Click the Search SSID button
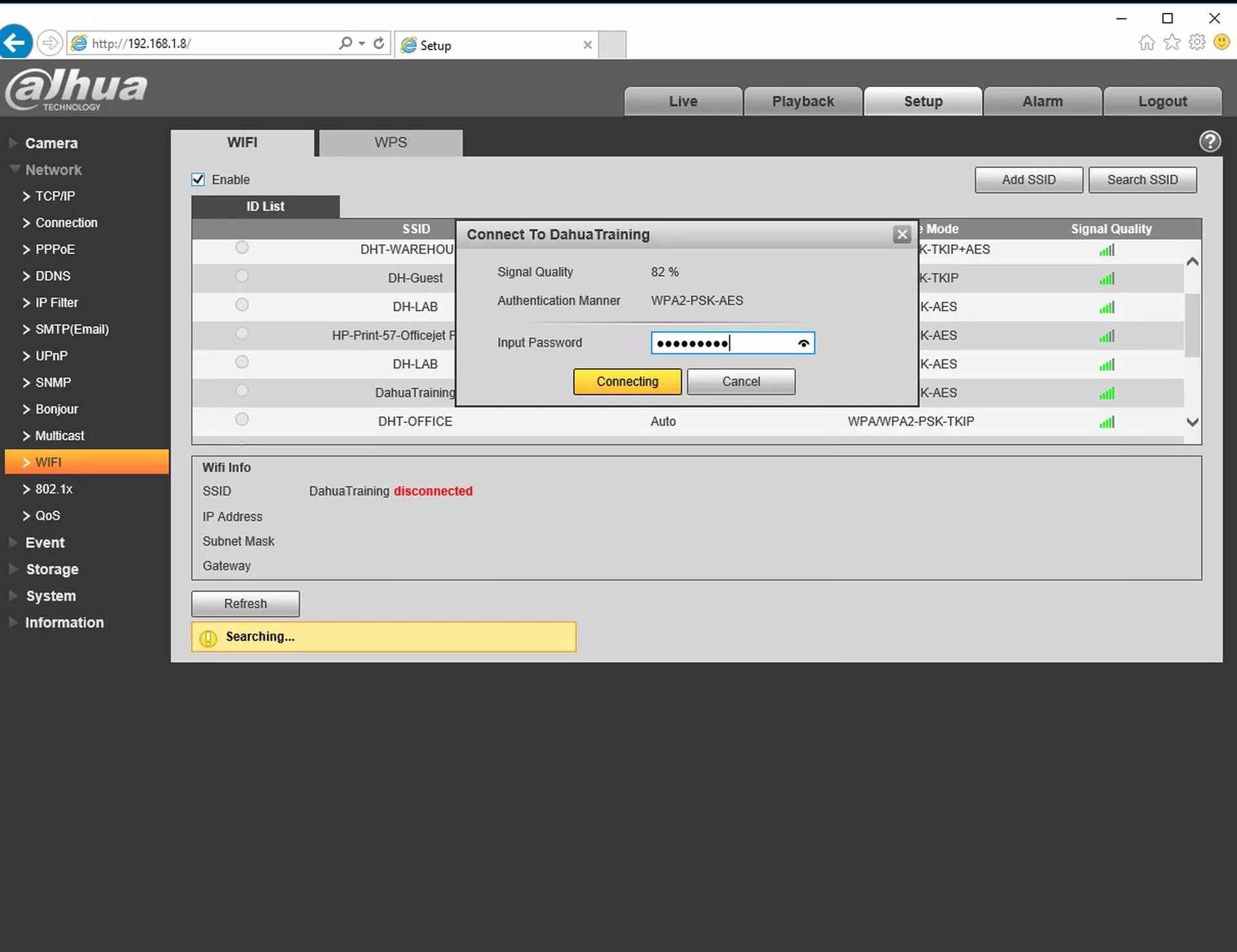1237x952 pixels. (x=1141, y=179)
